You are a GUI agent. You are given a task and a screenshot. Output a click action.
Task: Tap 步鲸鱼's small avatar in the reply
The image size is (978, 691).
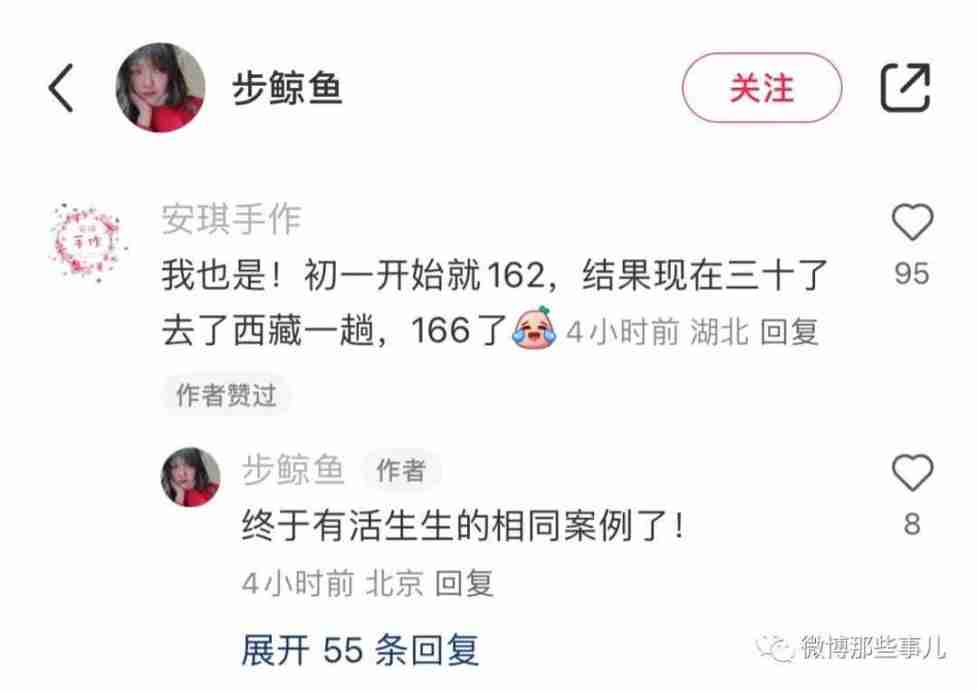pos(191,477)
